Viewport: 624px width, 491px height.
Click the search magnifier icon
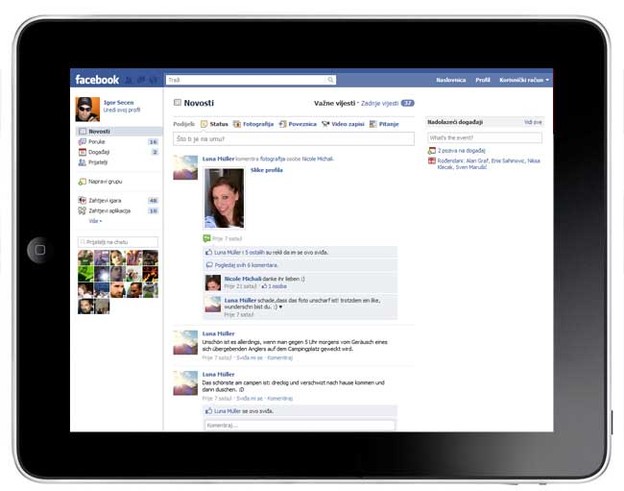[x=331, y=79]
